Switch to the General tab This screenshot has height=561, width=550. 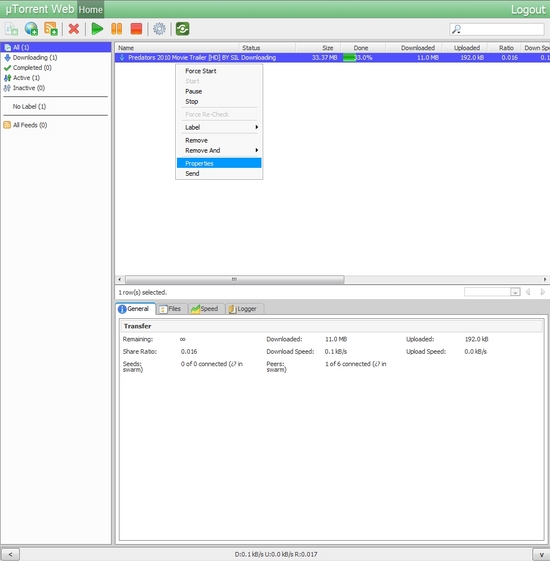point(136,309)
